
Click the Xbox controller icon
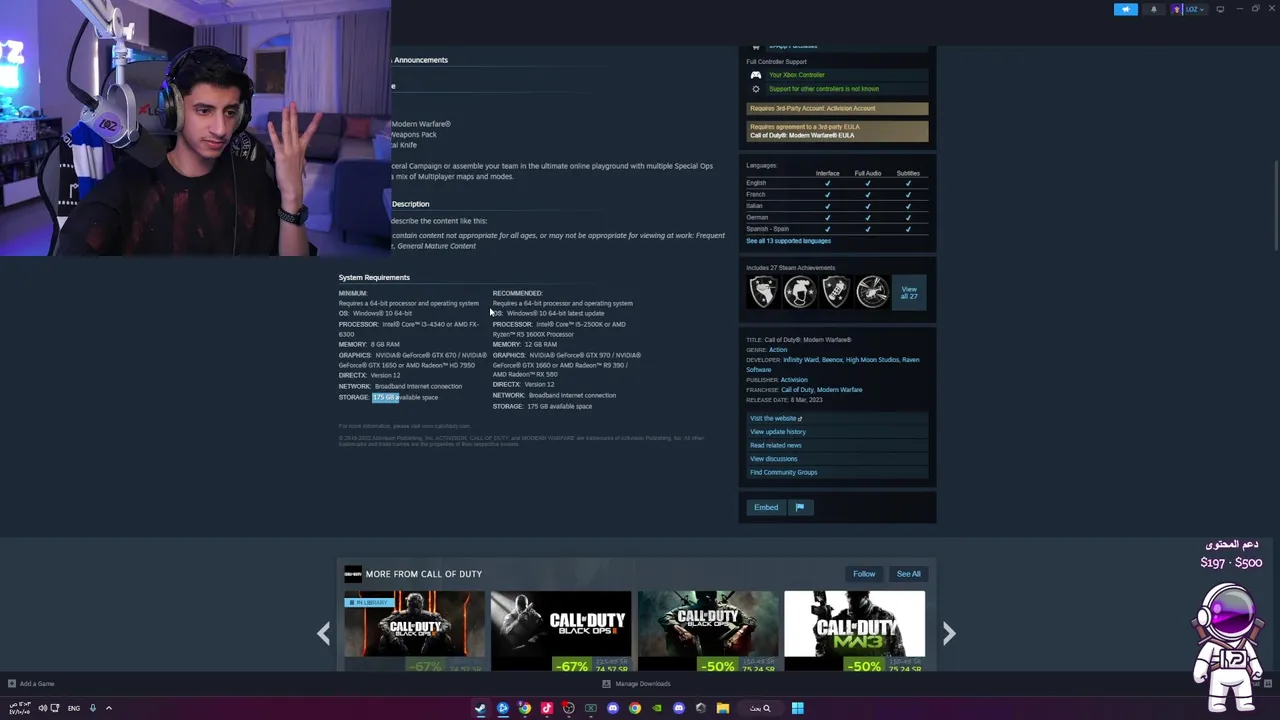pyautogui.click(x=756, y=75)
